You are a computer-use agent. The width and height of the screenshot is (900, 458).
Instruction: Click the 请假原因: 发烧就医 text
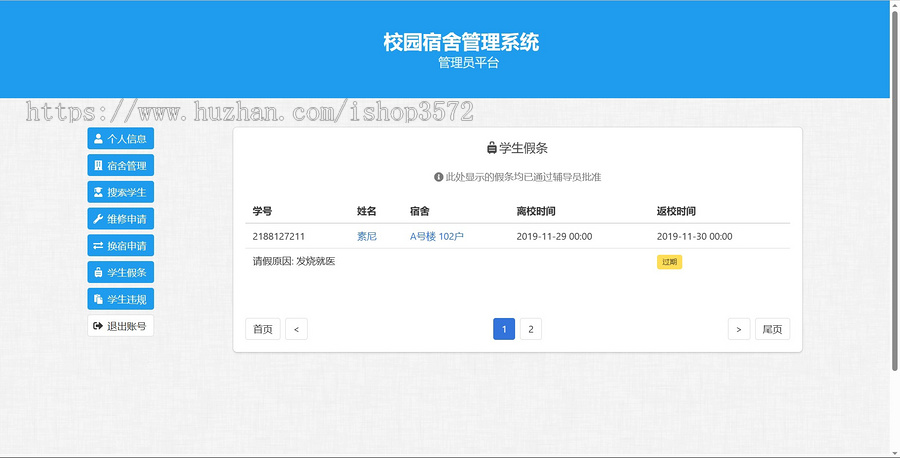point(294,262)
